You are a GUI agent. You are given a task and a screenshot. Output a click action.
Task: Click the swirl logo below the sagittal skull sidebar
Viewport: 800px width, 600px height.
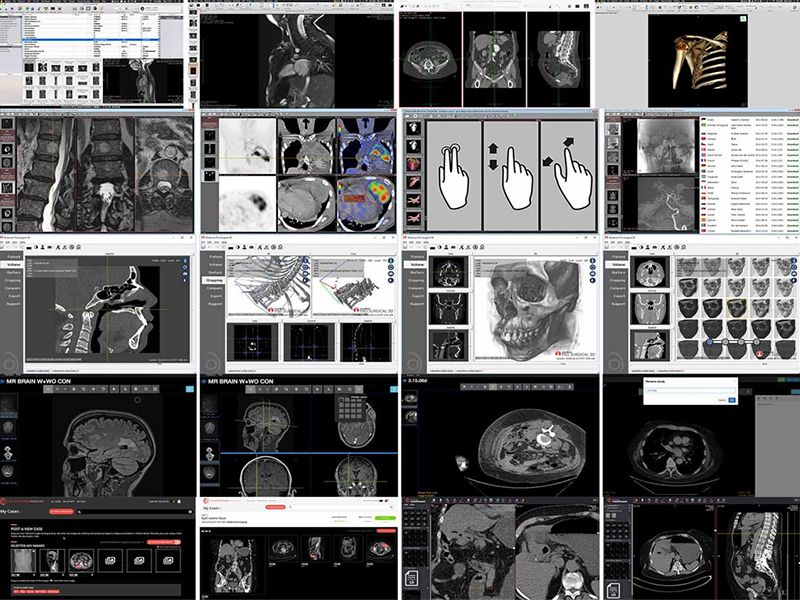tap(9, 363)
